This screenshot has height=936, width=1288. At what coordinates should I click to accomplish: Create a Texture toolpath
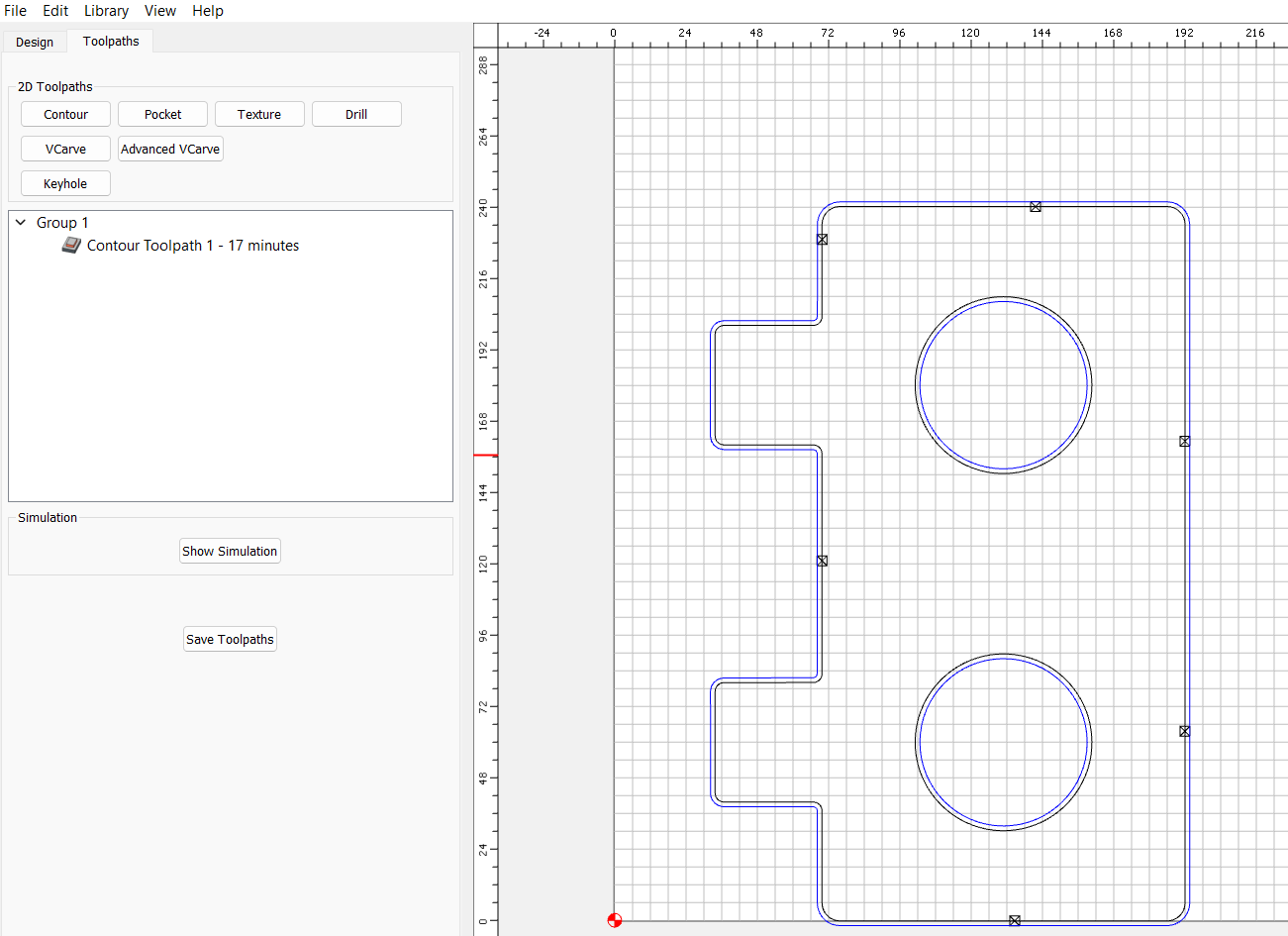259,114
